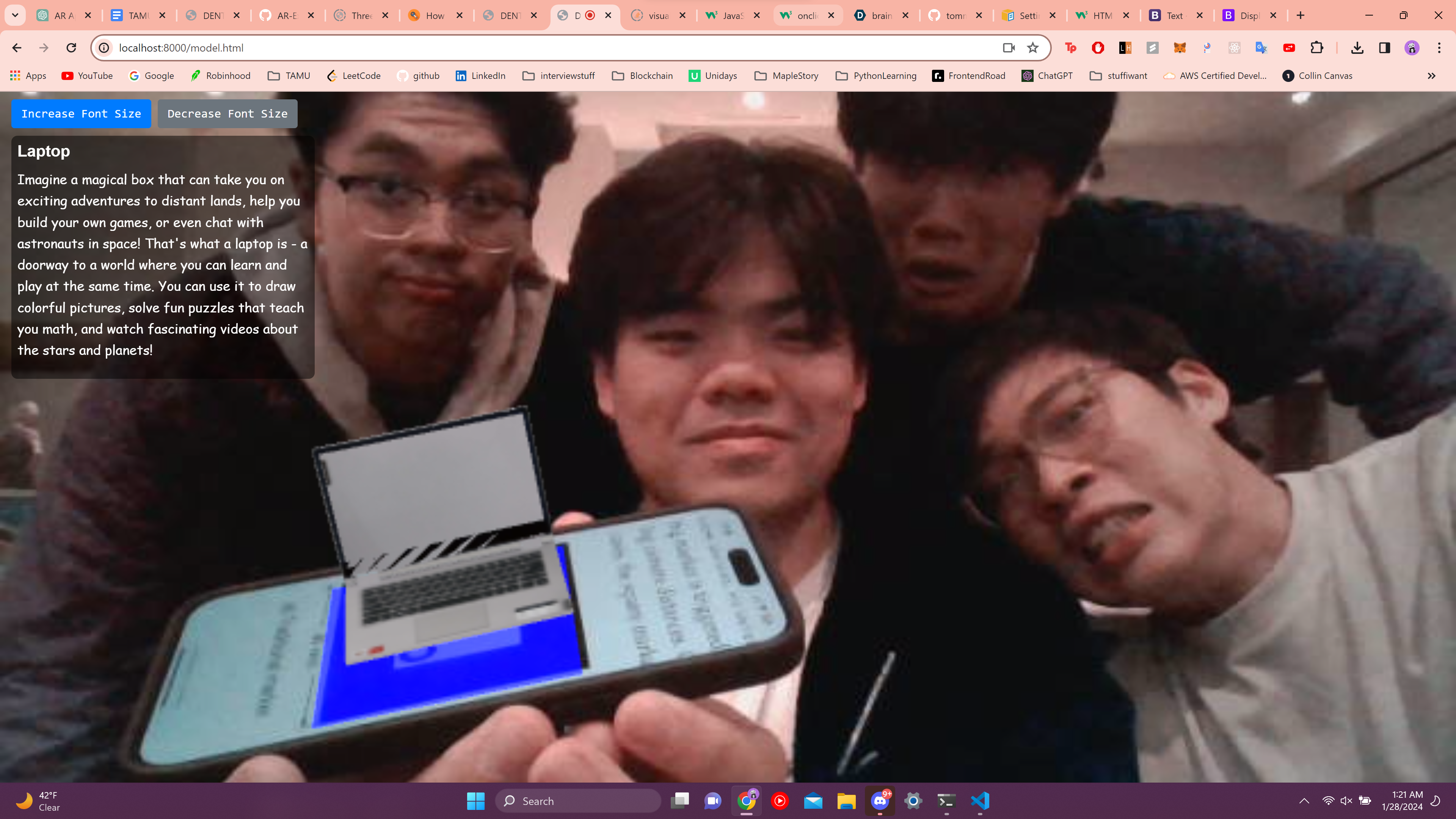Show hidden system tray icons
1456x819 pixels.
pyautogui.click(x=1304, y=800)
